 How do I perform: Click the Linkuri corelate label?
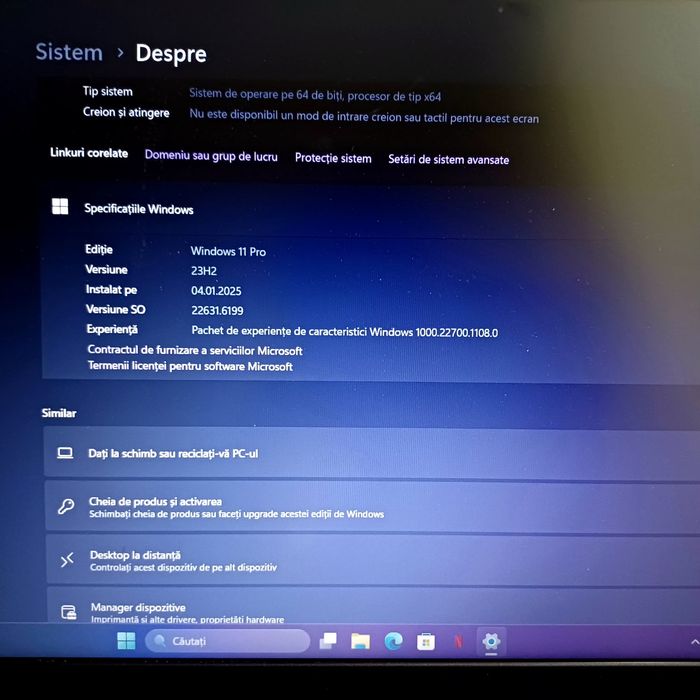tap(89, 153)
